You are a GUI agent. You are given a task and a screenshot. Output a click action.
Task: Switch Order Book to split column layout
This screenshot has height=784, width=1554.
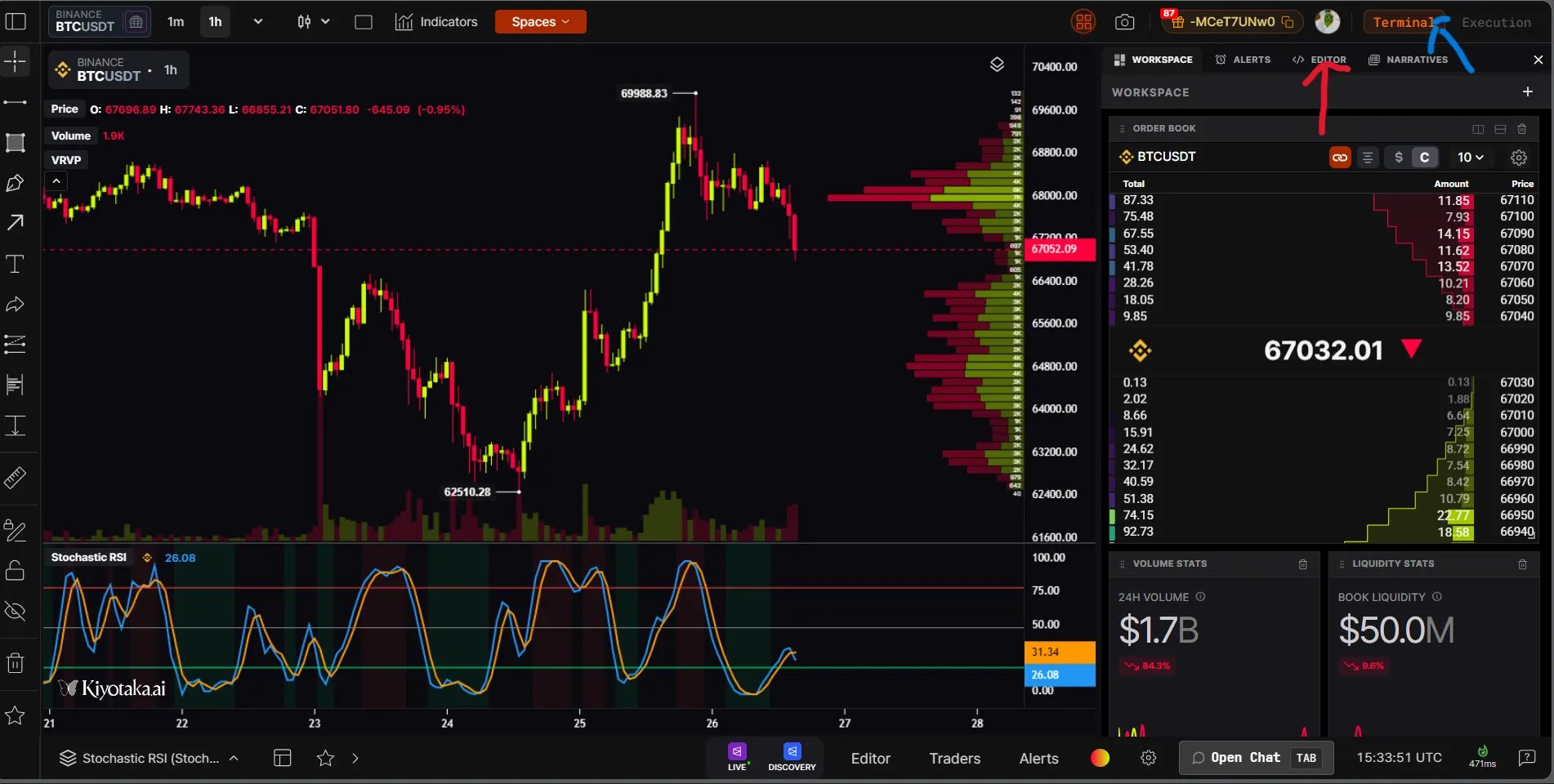pos(1478,129)
